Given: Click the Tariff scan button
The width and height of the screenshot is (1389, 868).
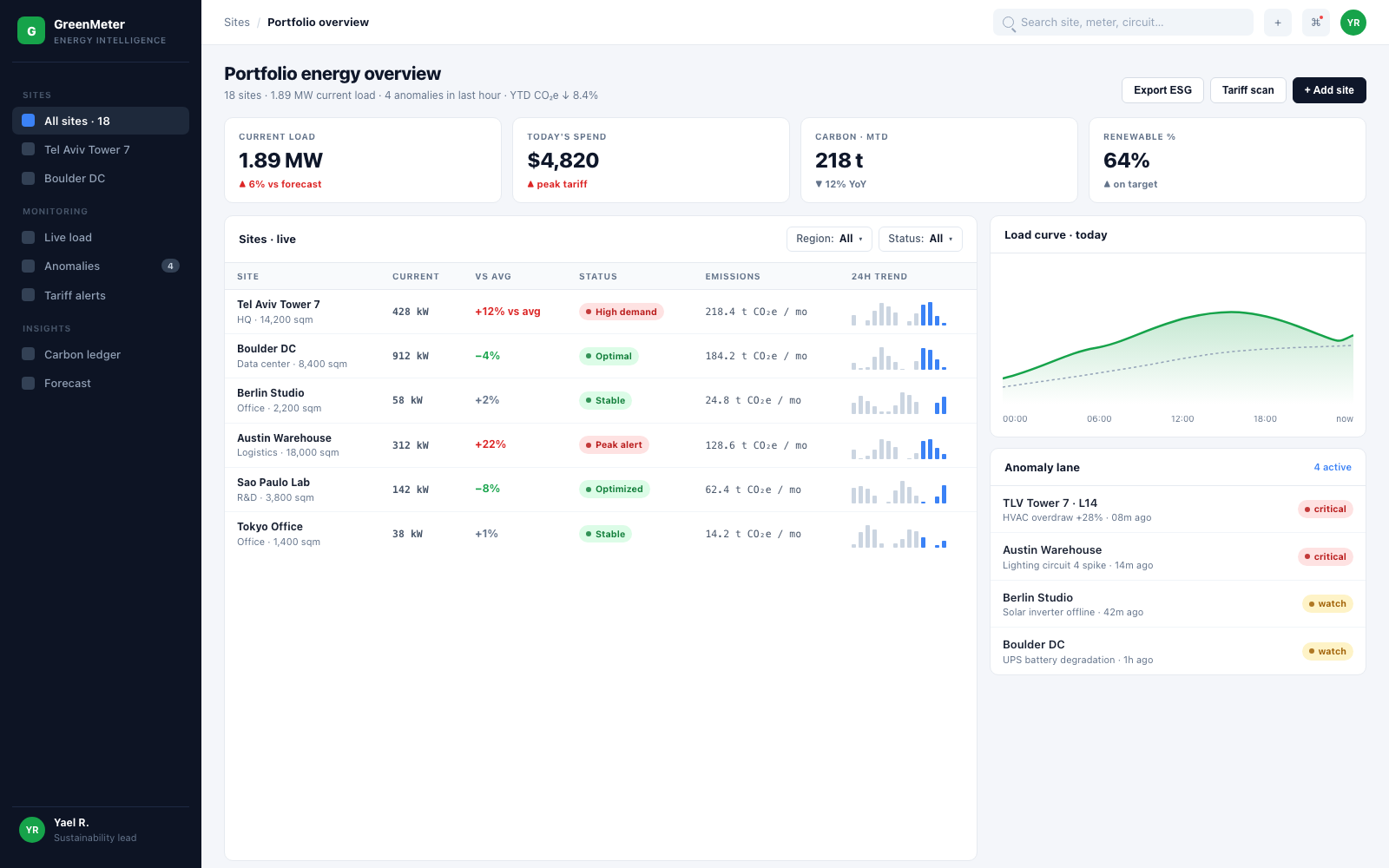Looking at the screenshot, I should click(x=1247, y=90).
